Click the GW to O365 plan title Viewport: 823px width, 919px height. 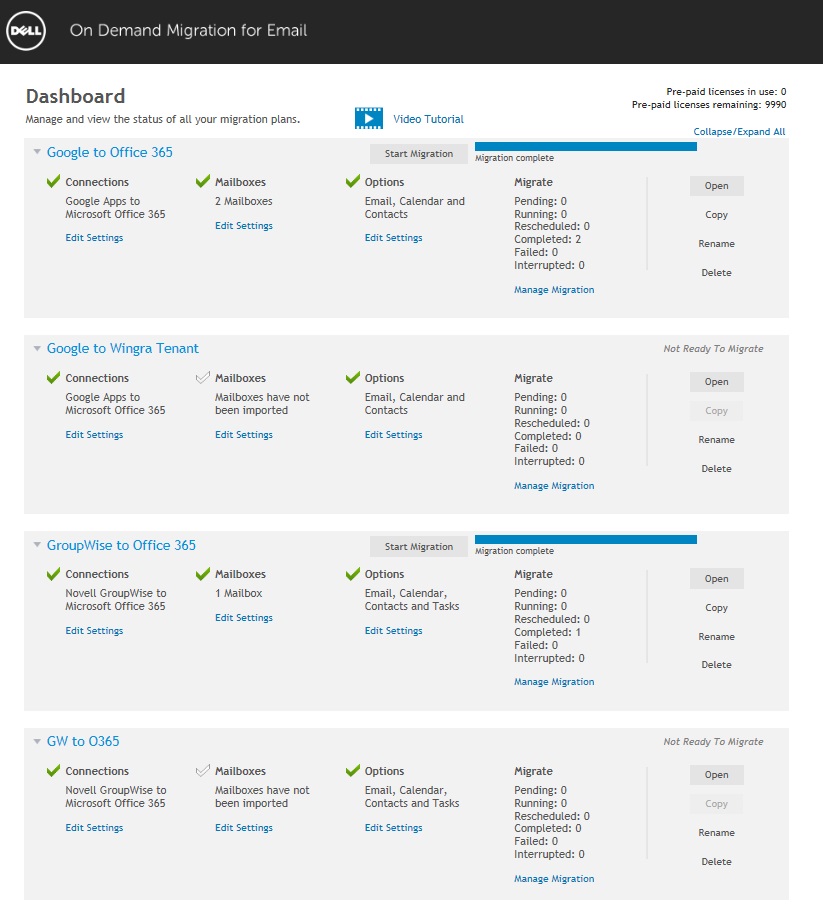tap(83, 741)
